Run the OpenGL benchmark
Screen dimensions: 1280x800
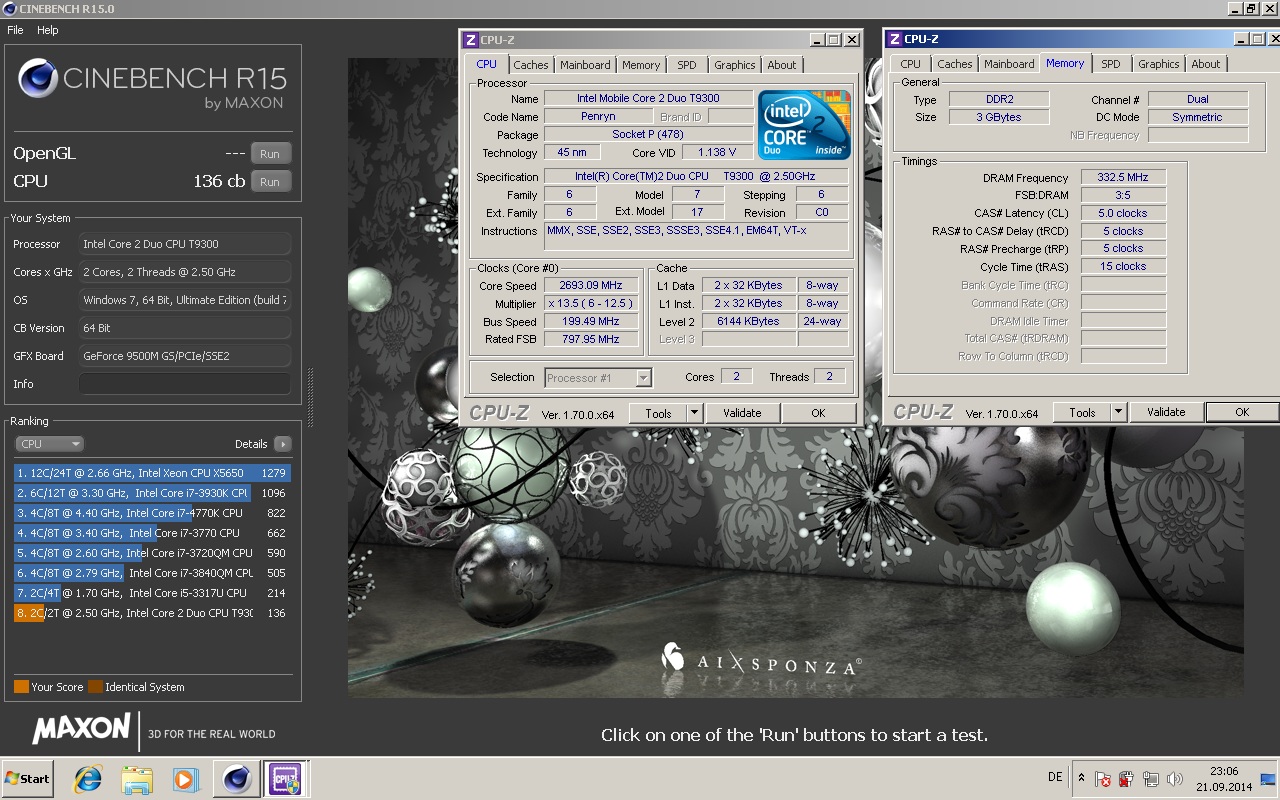[x=270, y=154]
